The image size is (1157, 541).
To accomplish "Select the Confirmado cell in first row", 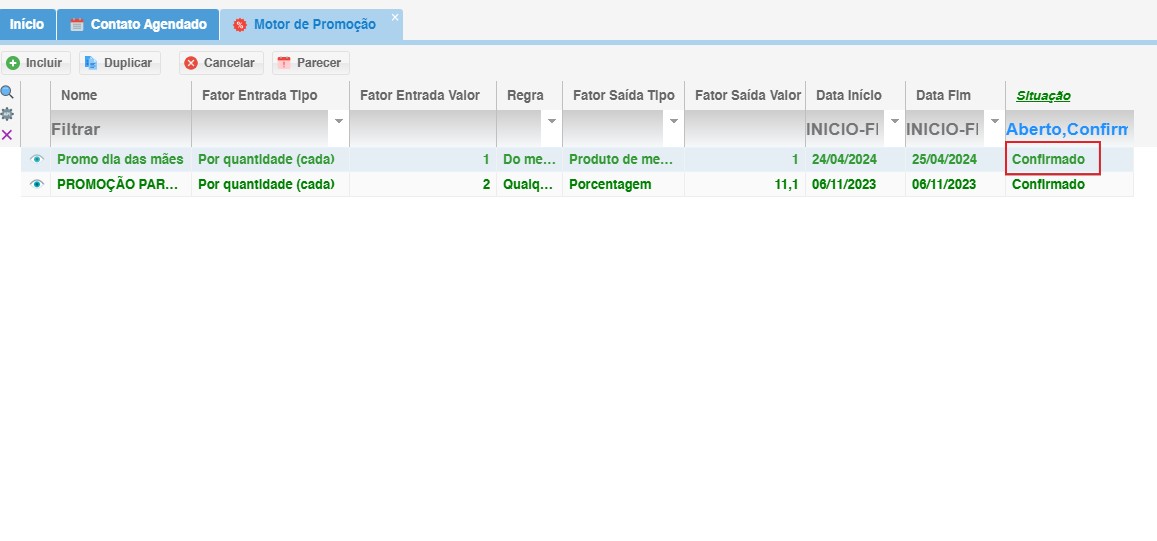I will (x=1052, y=159).
